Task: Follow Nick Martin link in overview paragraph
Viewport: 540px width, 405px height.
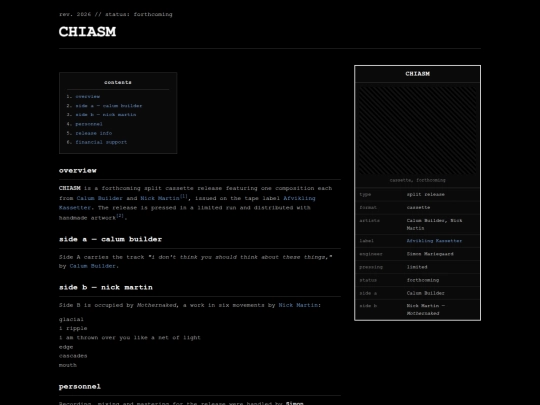Action: click(x=160, y=198)
